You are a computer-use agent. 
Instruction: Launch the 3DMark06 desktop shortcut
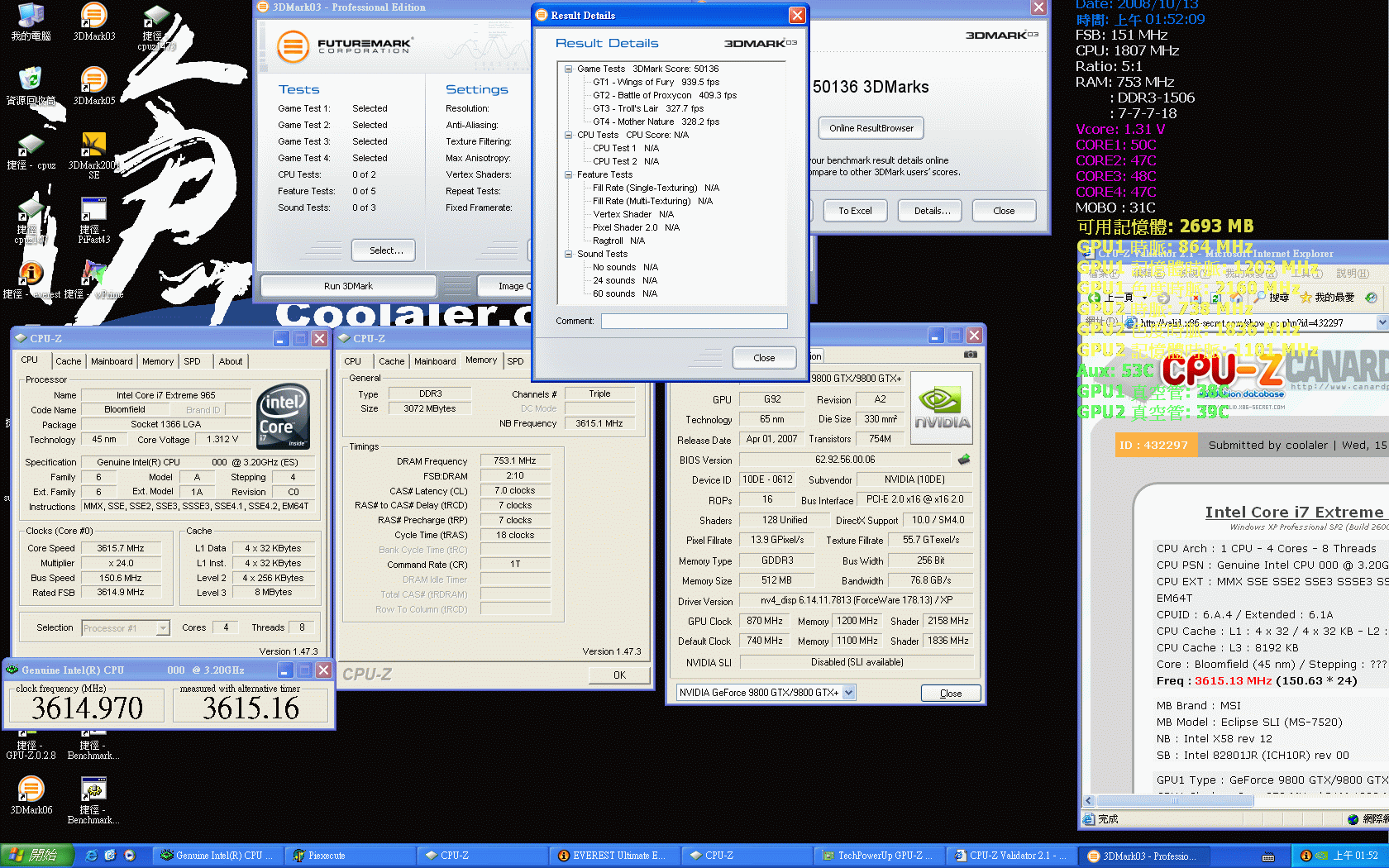[x=31, y=795]
